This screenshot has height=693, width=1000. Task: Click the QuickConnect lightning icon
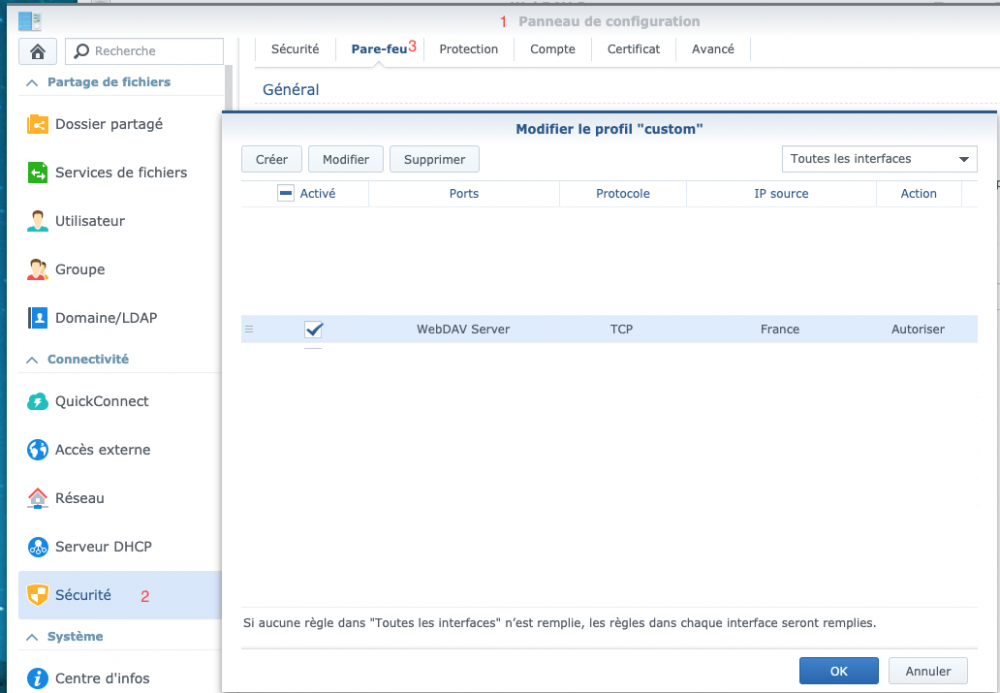coord(38,402)
